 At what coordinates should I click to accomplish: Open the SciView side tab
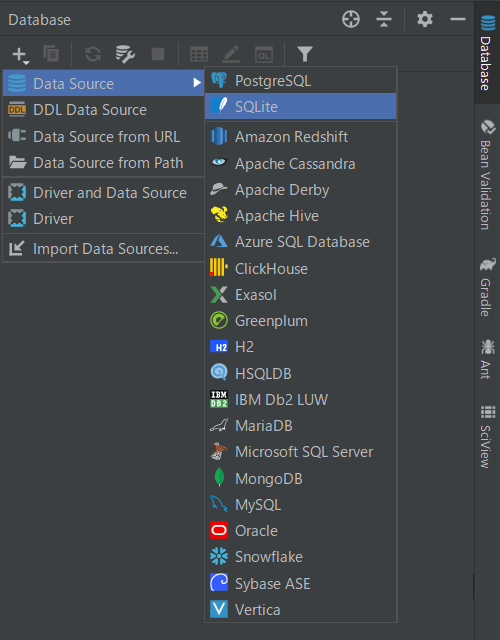pyautogui.click(x=487, y=437)
